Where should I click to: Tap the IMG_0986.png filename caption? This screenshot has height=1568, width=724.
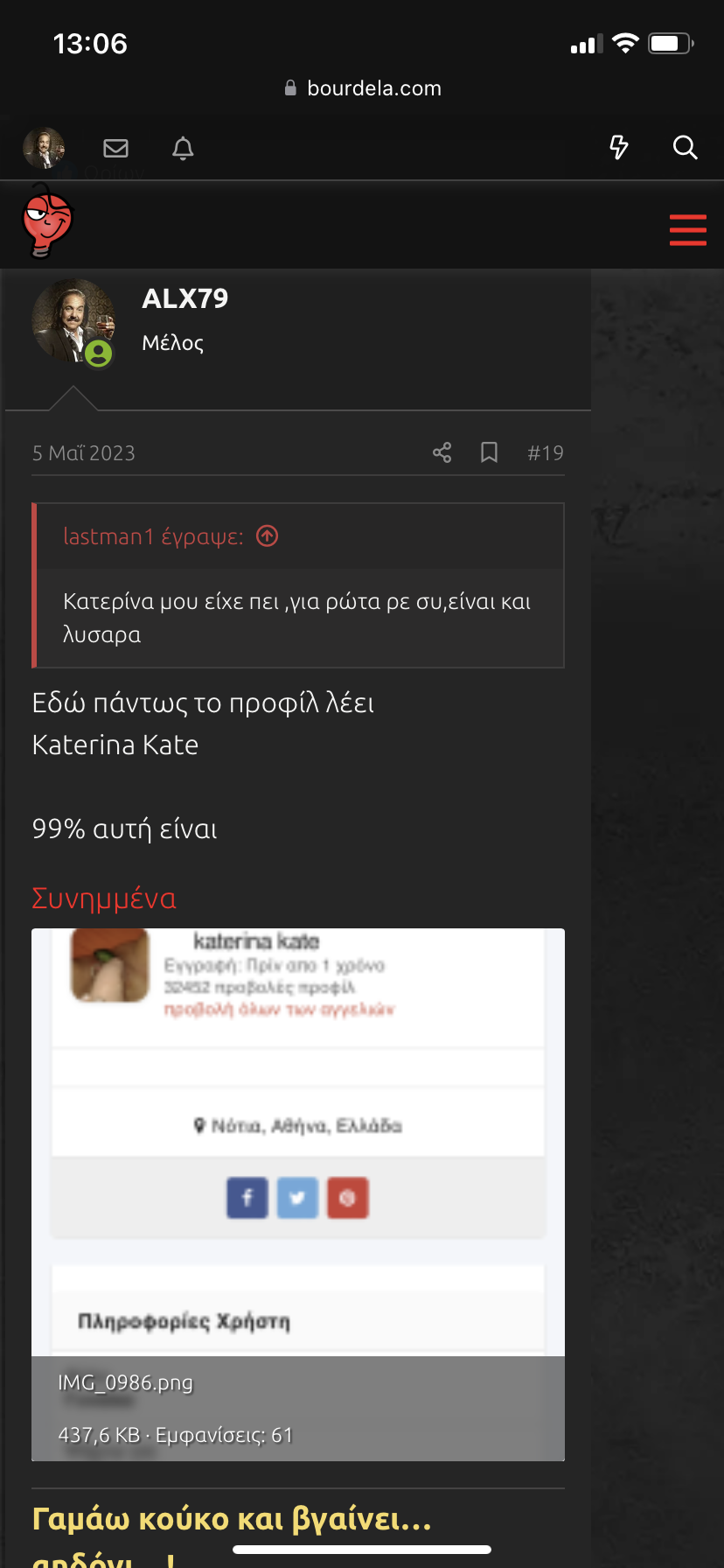coord(125,1382)
